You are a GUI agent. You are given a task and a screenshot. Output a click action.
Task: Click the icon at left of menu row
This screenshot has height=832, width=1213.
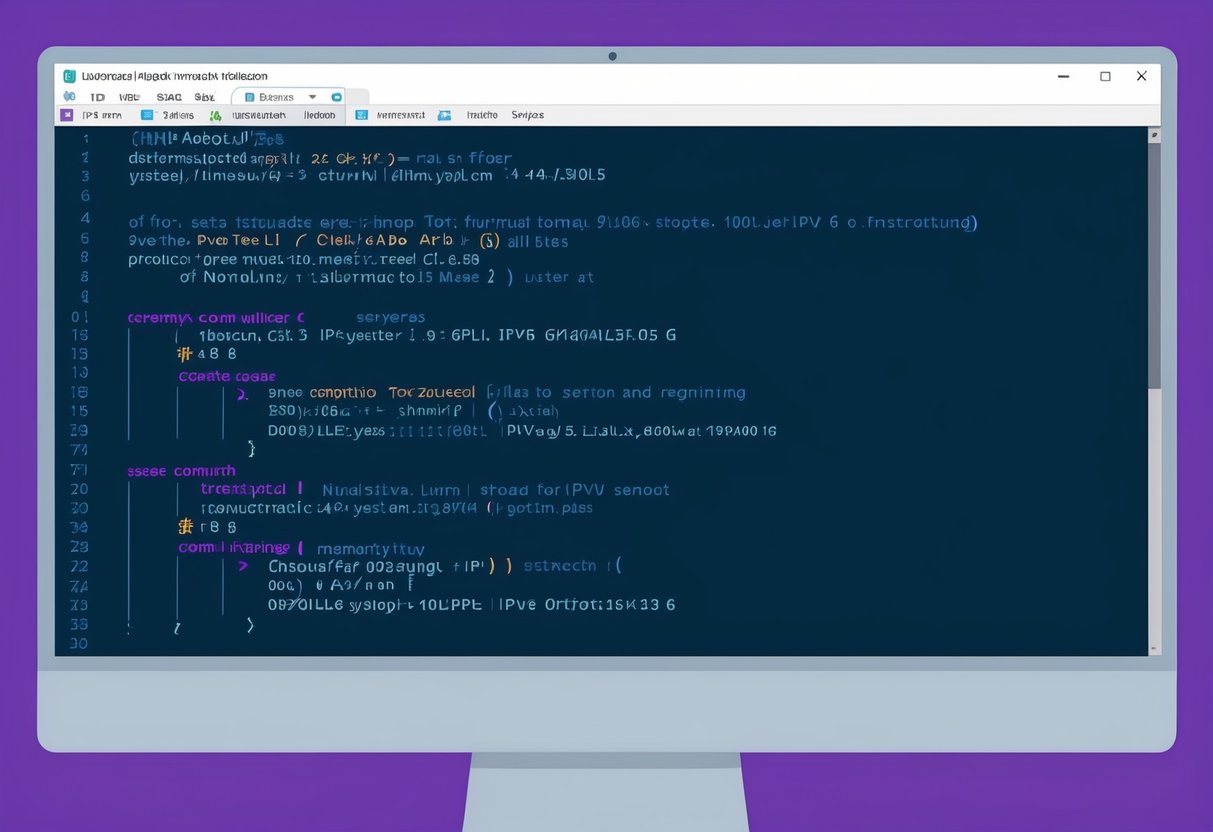(69, 97)
